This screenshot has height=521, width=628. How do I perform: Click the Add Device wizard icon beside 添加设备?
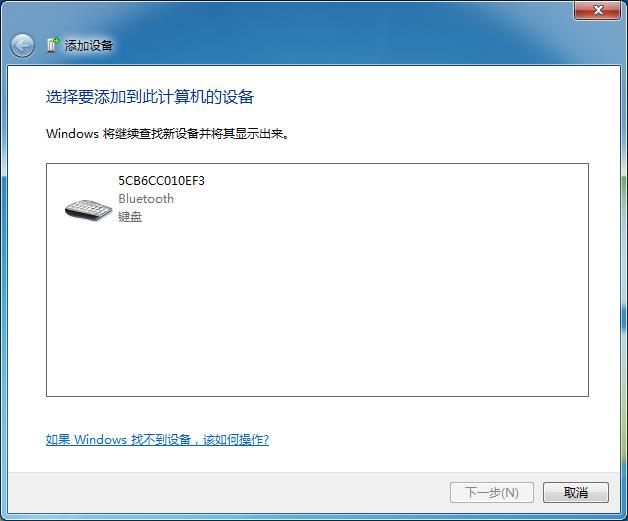52,45
